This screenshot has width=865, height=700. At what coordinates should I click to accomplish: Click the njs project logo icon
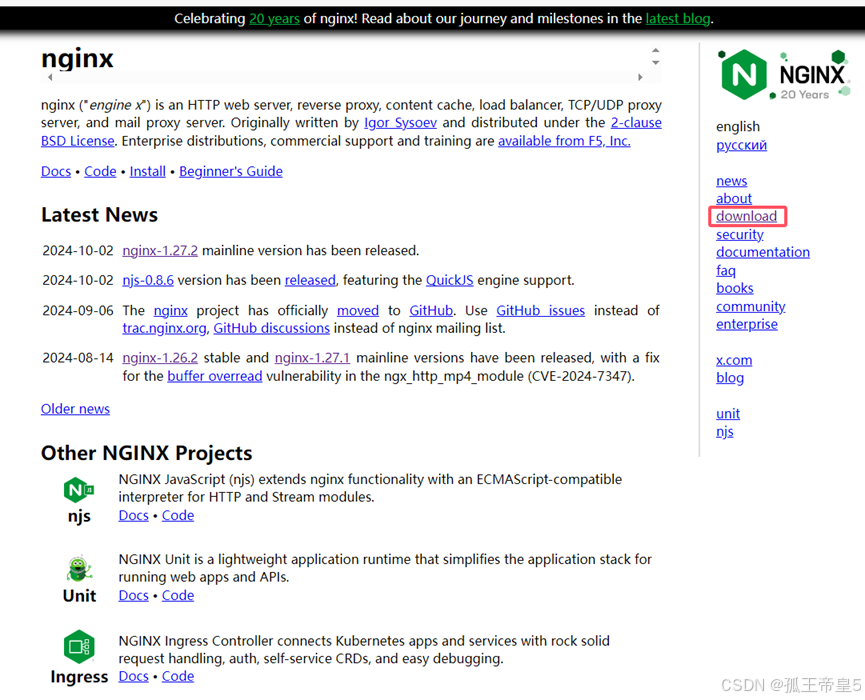tap(79, 490)
